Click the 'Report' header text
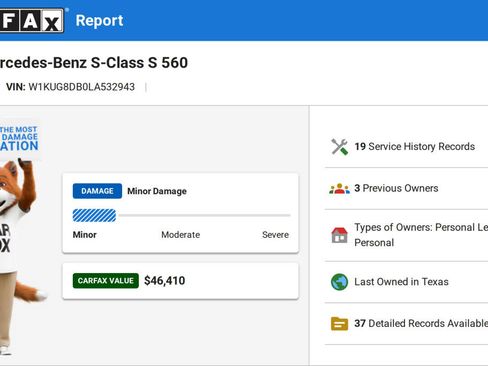Image resolution: width=488 pixels, height=366 pixels. pos(99,21)
